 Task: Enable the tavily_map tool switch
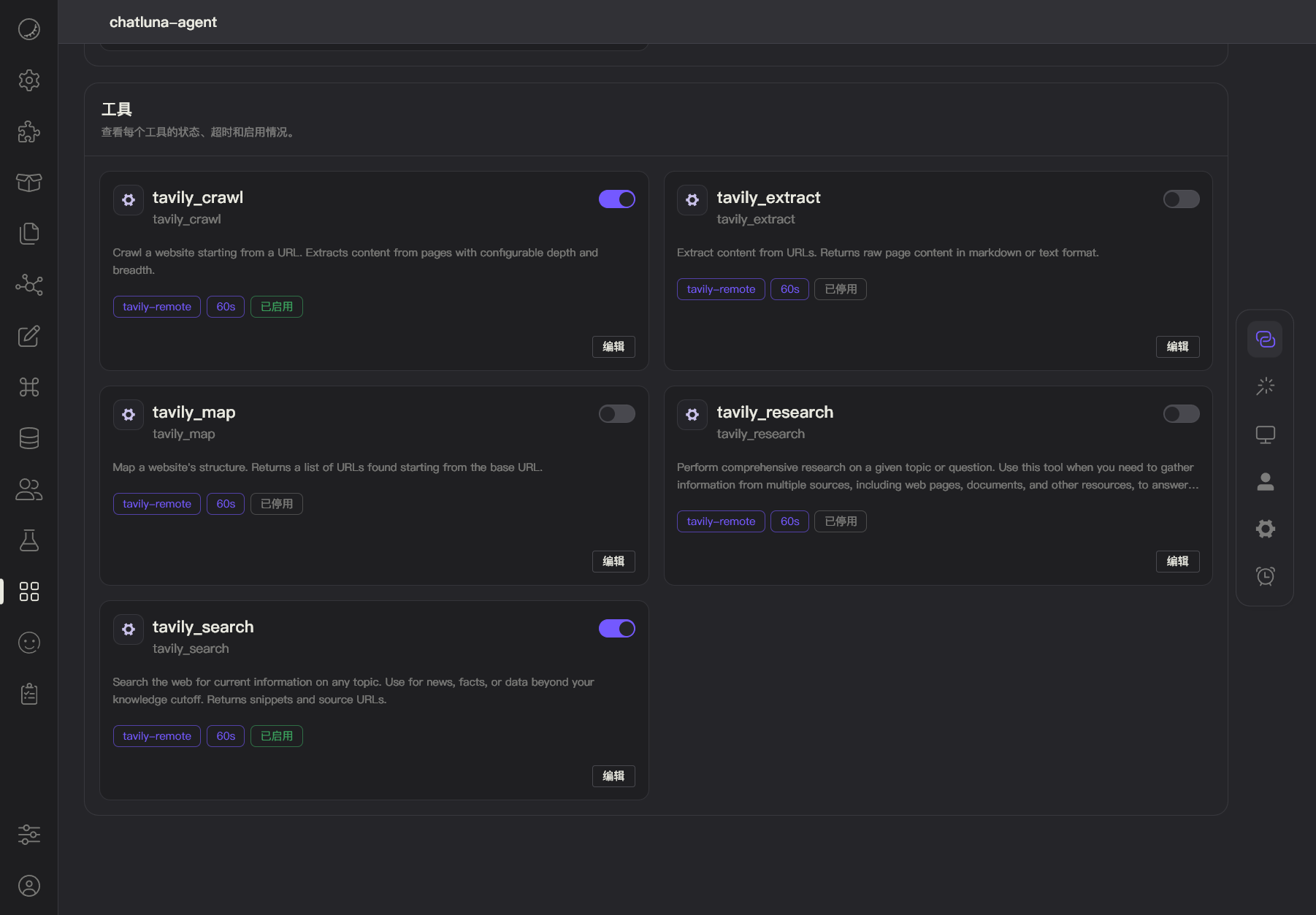617,414
